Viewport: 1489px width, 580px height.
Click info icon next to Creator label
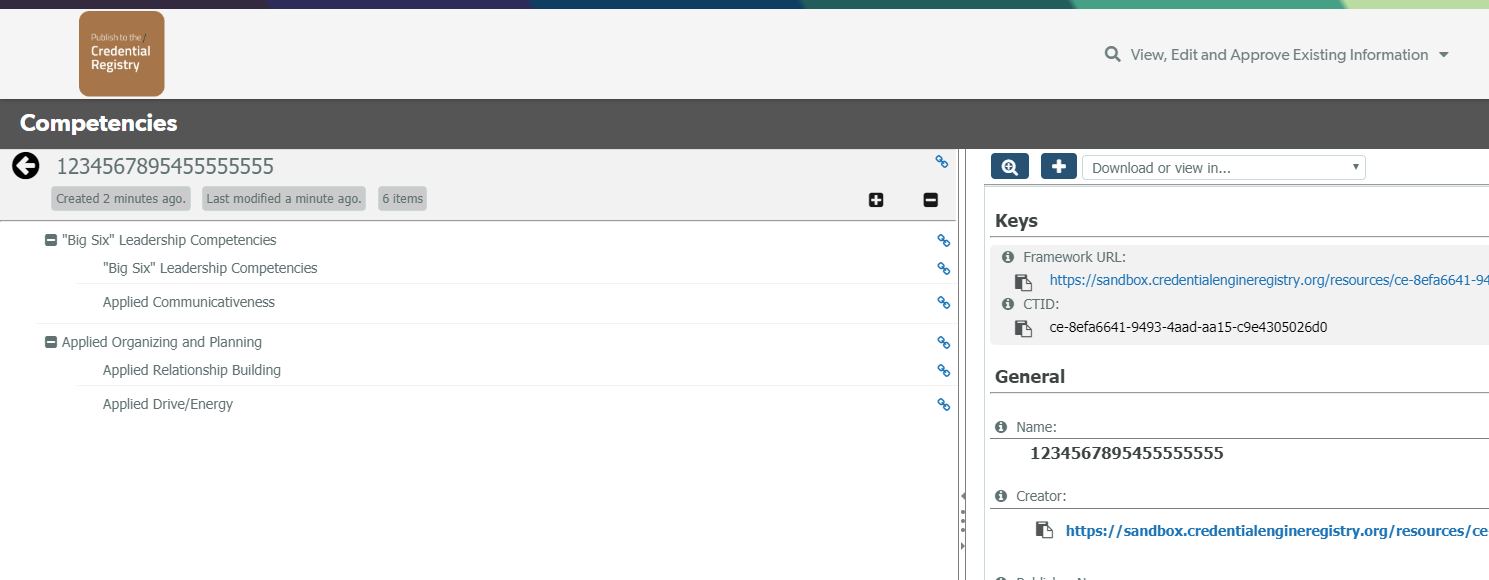tap(1001, 496)
